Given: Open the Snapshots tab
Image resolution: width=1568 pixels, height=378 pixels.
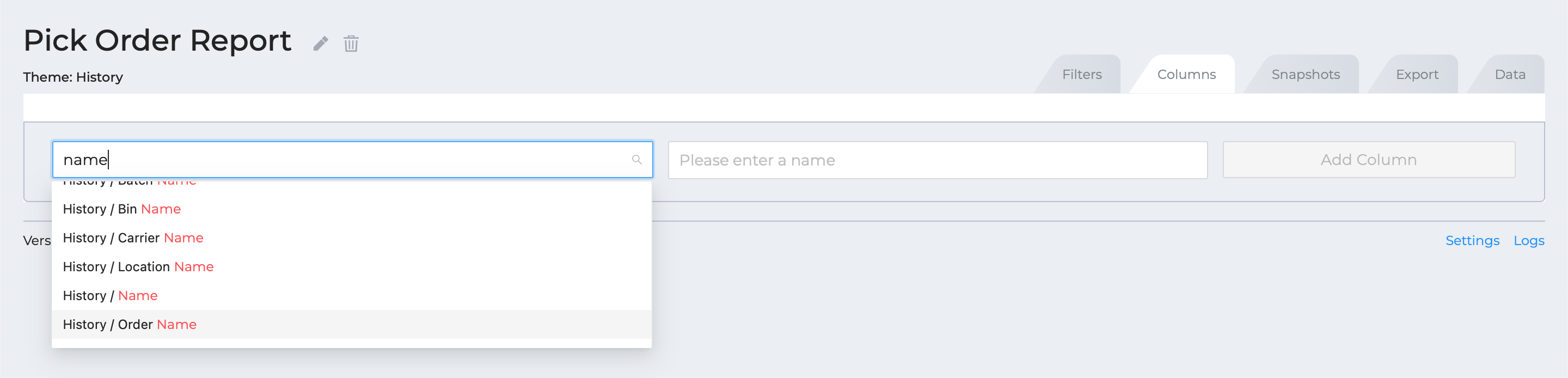Looking at the screenshot, I should tap(1305, 74).
